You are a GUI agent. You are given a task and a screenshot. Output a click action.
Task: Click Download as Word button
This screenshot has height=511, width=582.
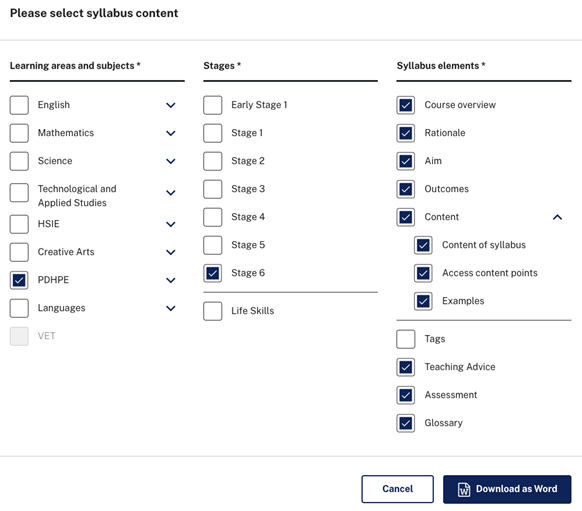pos(507,489)
